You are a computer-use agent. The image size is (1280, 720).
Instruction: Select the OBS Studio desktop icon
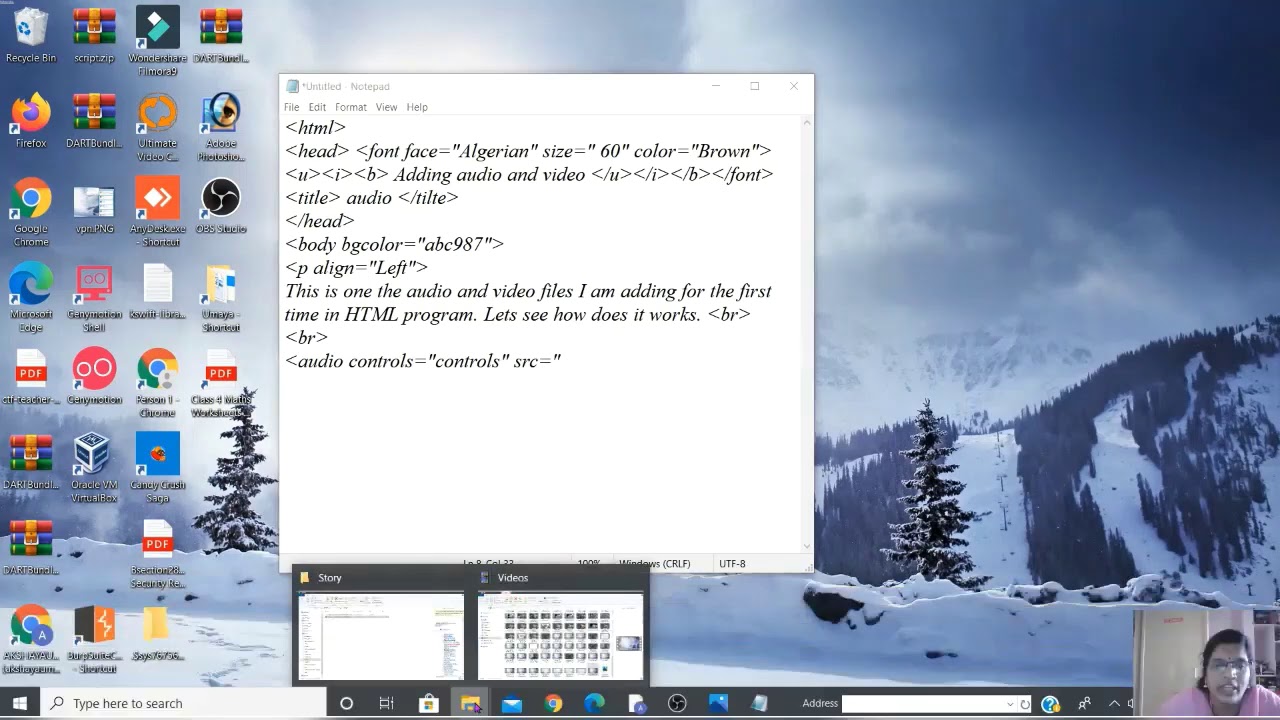pos(220,206)
